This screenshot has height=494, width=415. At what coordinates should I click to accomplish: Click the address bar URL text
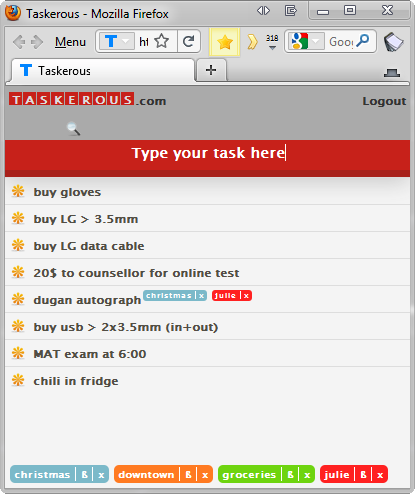pos(144,42)
